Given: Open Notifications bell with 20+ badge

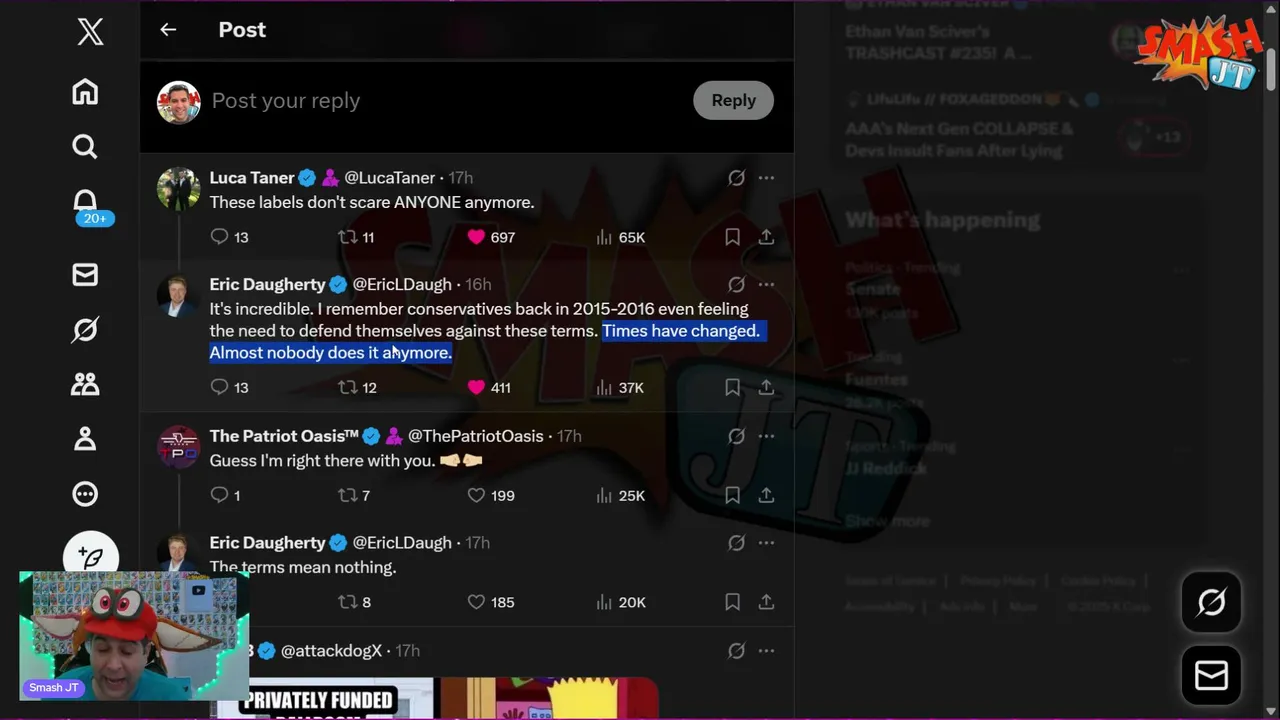Looking at the screenshot, I should coord(88,206).
